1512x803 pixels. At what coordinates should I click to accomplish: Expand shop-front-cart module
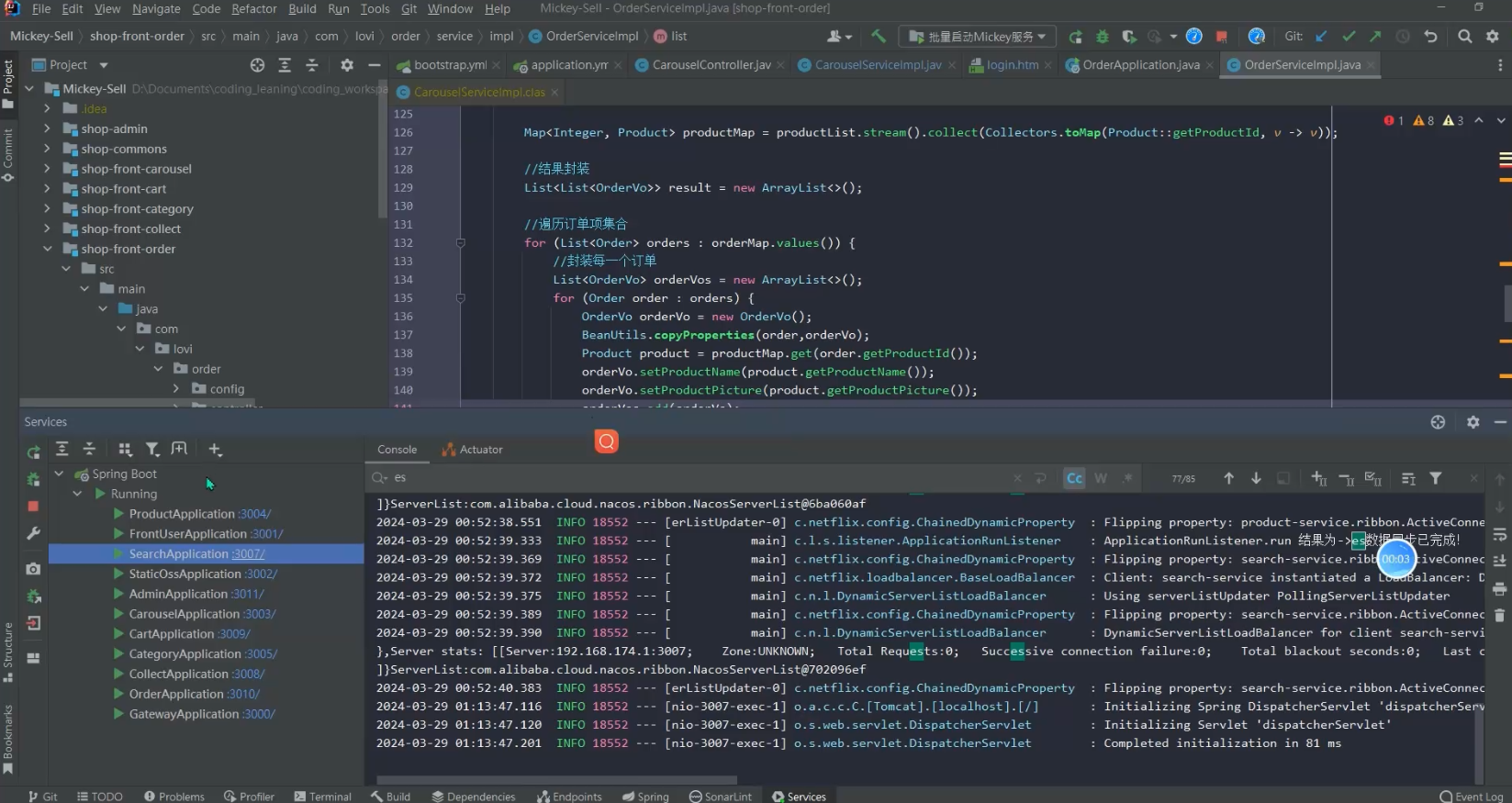click(x=47, y=188)
